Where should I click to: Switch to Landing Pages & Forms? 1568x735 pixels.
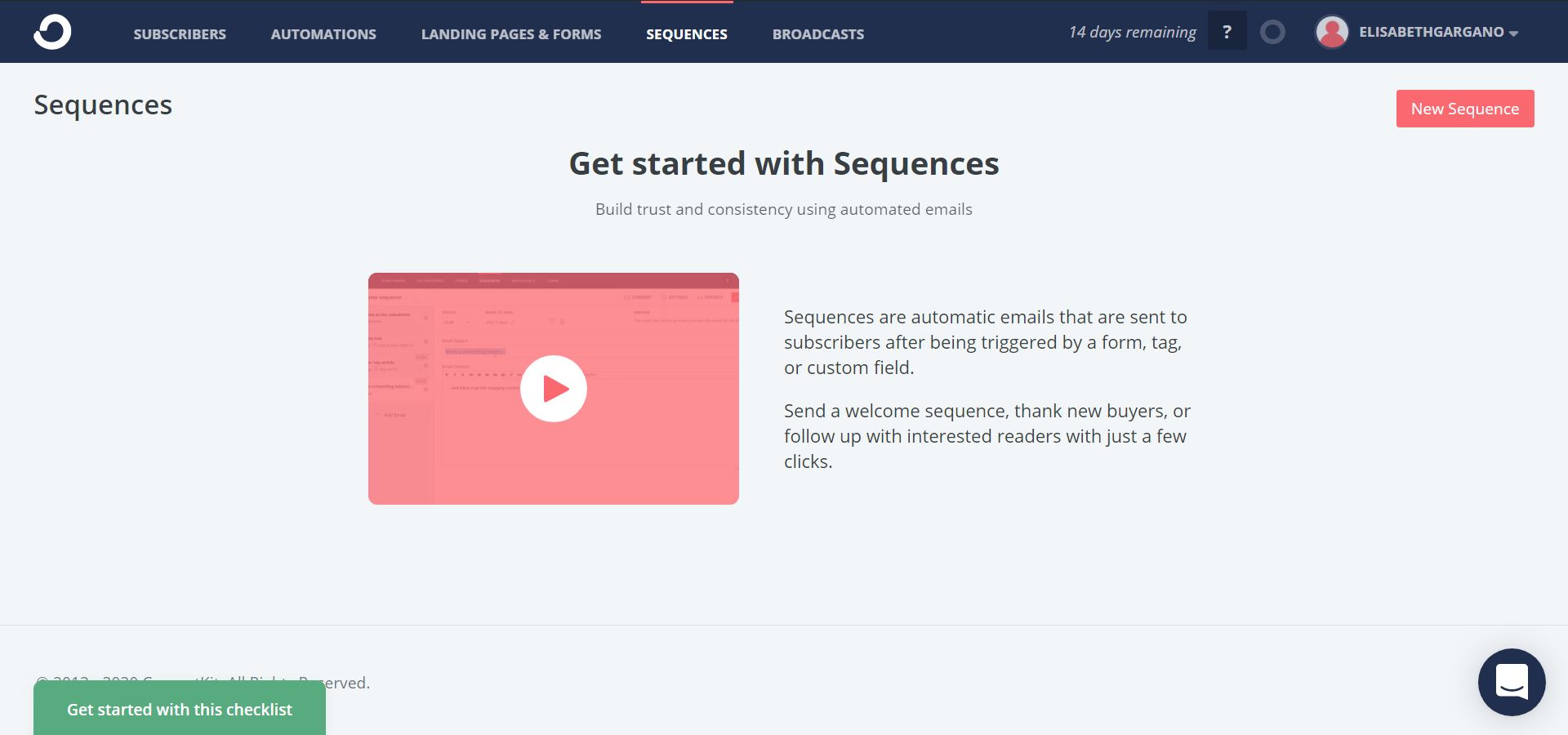point(511,33)
